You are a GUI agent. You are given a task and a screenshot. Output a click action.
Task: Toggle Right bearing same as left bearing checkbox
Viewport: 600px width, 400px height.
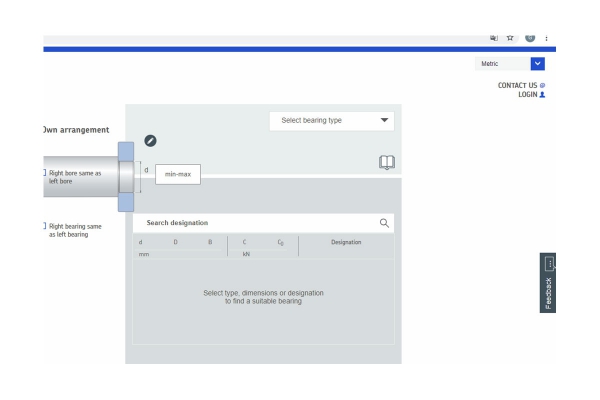[44, 226]
